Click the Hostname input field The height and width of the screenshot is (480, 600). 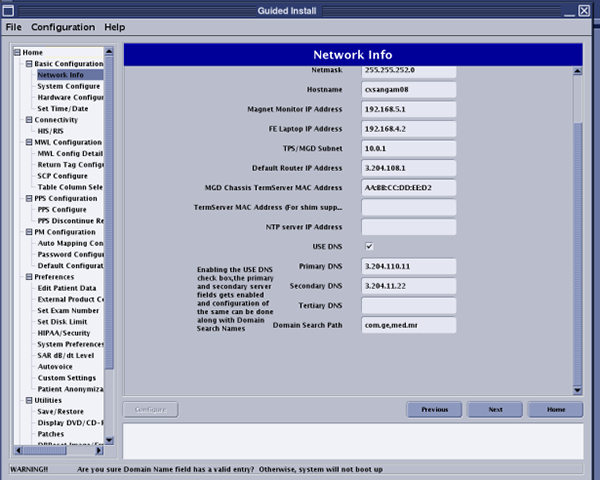pos(408,89)
